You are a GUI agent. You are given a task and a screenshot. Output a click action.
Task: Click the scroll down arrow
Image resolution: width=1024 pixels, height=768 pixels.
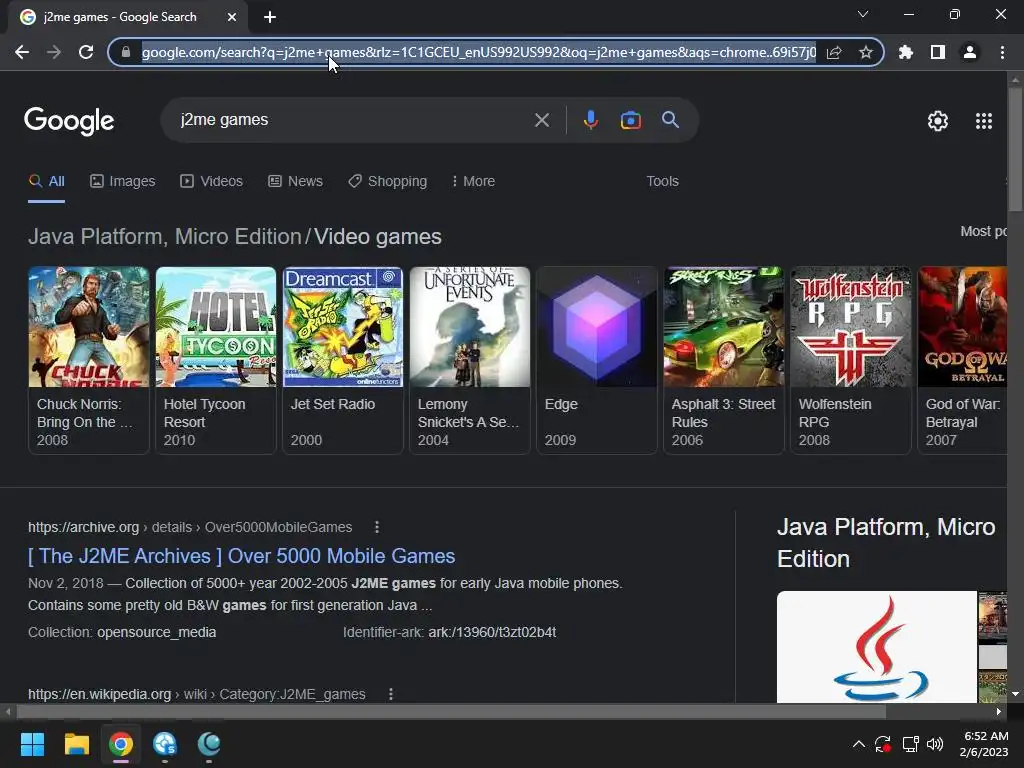(1015, 694)
